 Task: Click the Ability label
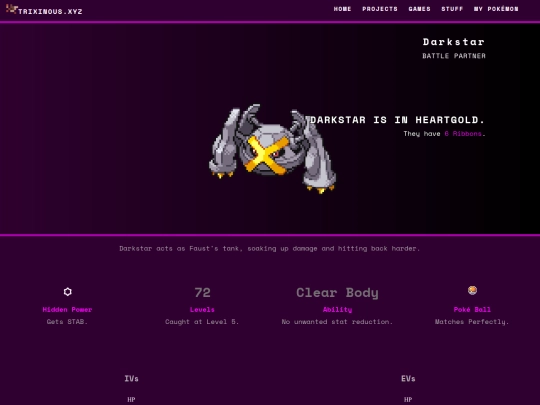(x=337, y=310)
